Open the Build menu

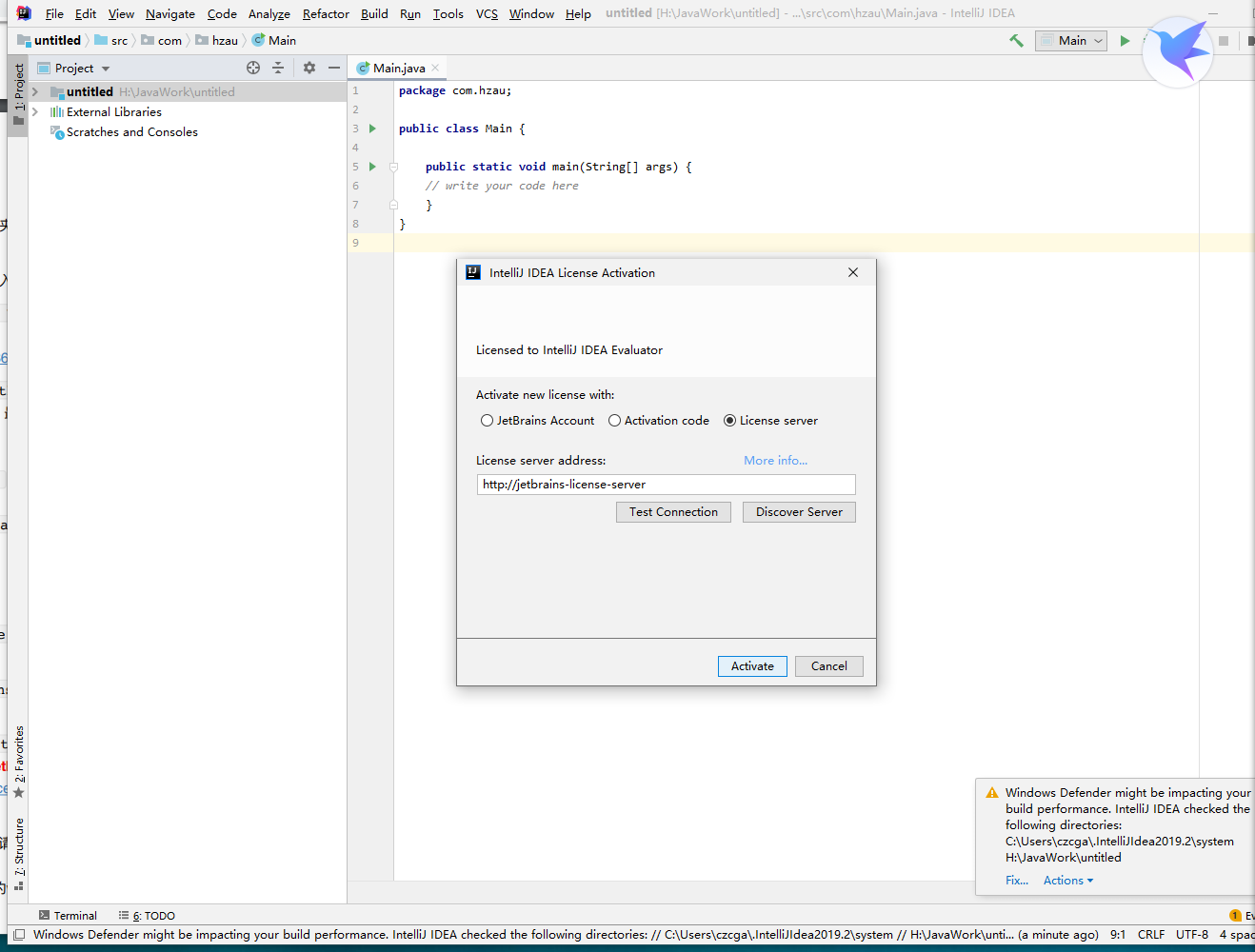pyautogui.click(x=374, y=13)
